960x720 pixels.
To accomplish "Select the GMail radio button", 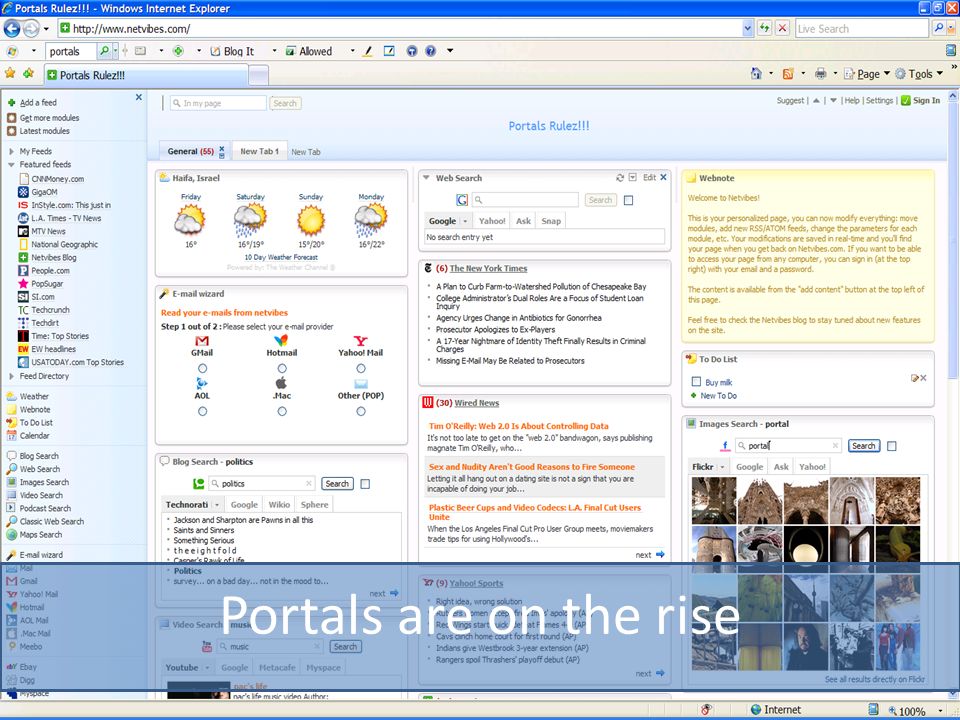I will 202,369.
